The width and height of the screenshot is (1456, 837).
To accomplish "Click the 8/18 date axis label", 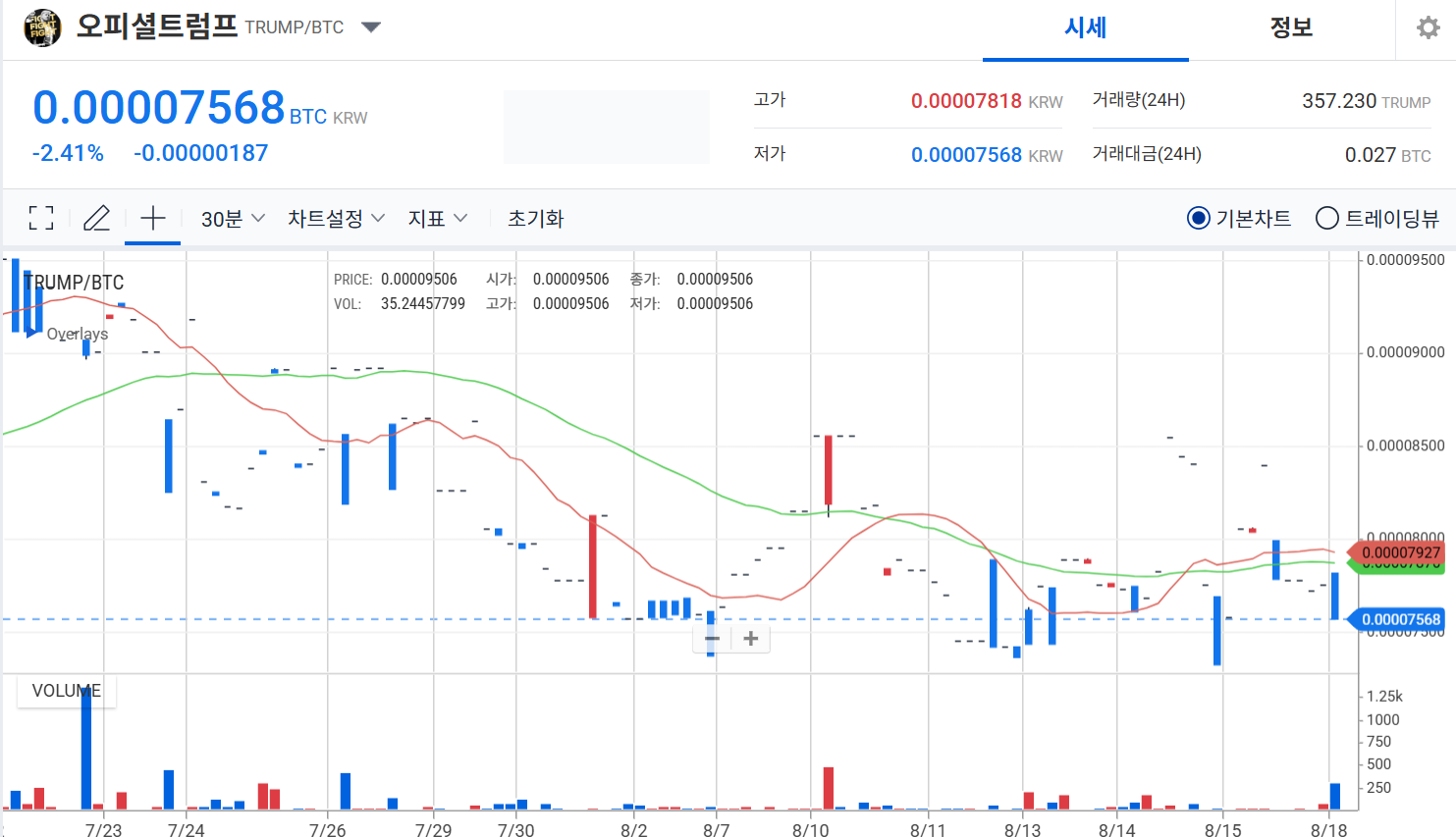I will pos(1328,830).
